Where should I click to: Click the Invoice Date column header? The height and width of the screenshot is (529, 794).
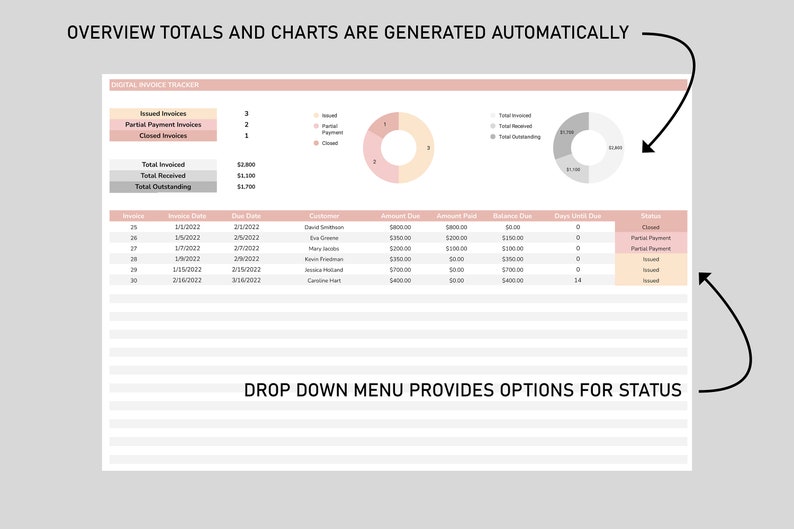coord(187,216)
